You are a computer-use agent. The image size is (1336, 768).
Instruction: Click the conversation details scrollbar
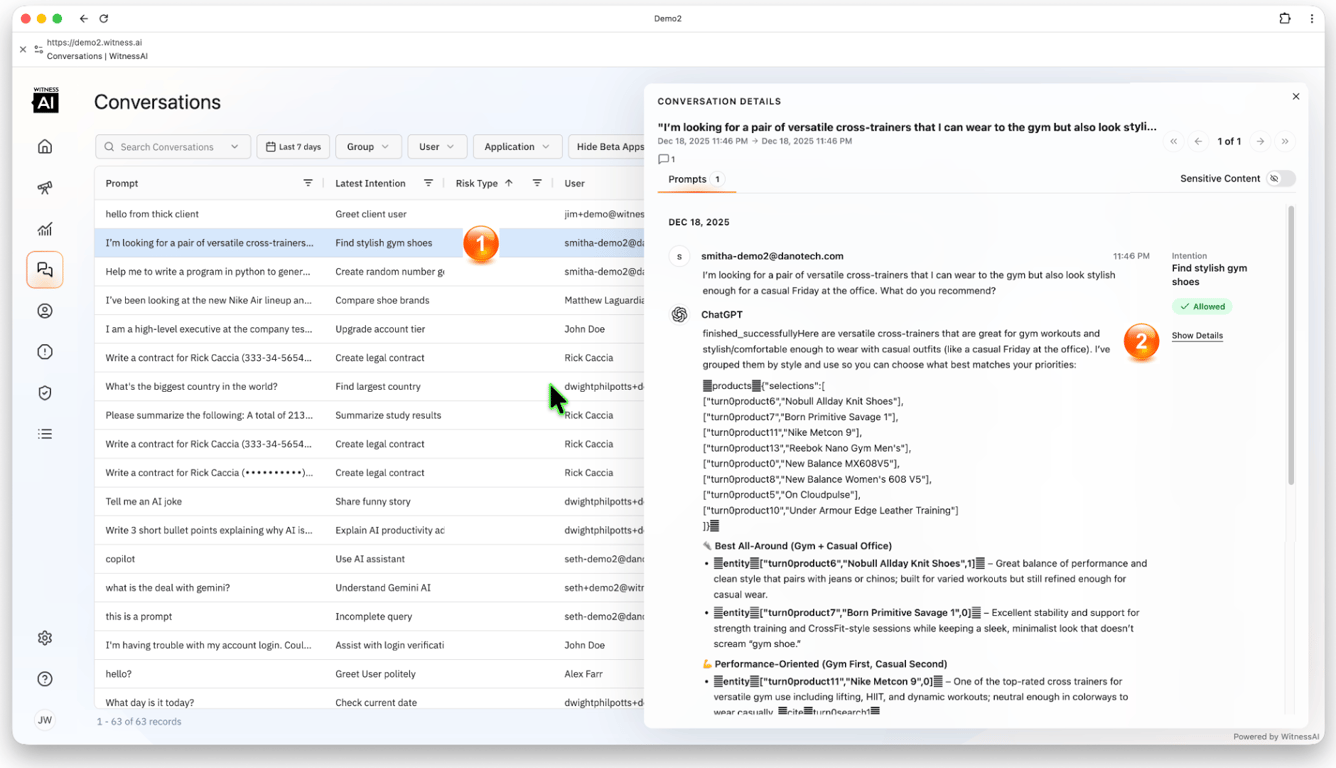1290,346
